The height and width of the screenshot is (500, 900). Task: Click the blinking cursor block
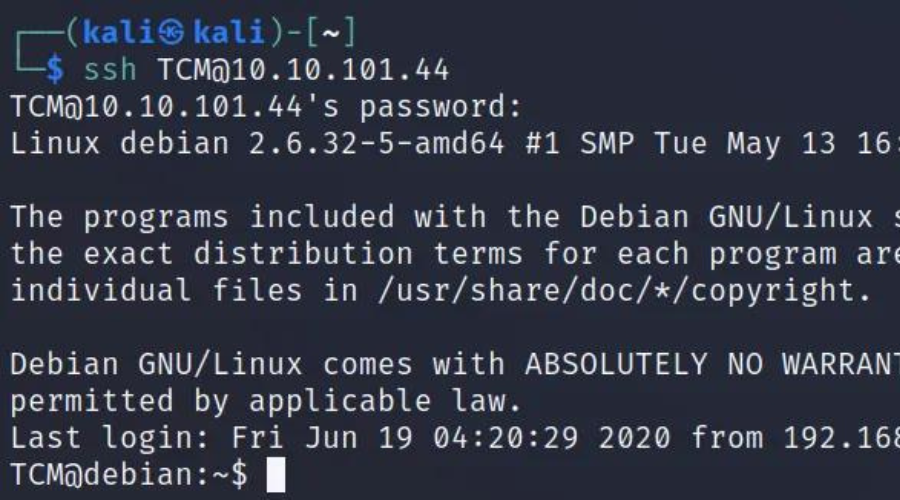click(x=276, y=475)
